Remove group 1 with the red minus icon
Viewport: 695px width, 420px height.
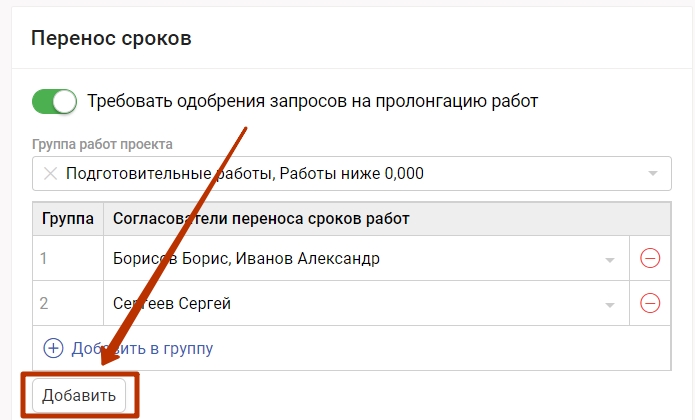[650, 259]
